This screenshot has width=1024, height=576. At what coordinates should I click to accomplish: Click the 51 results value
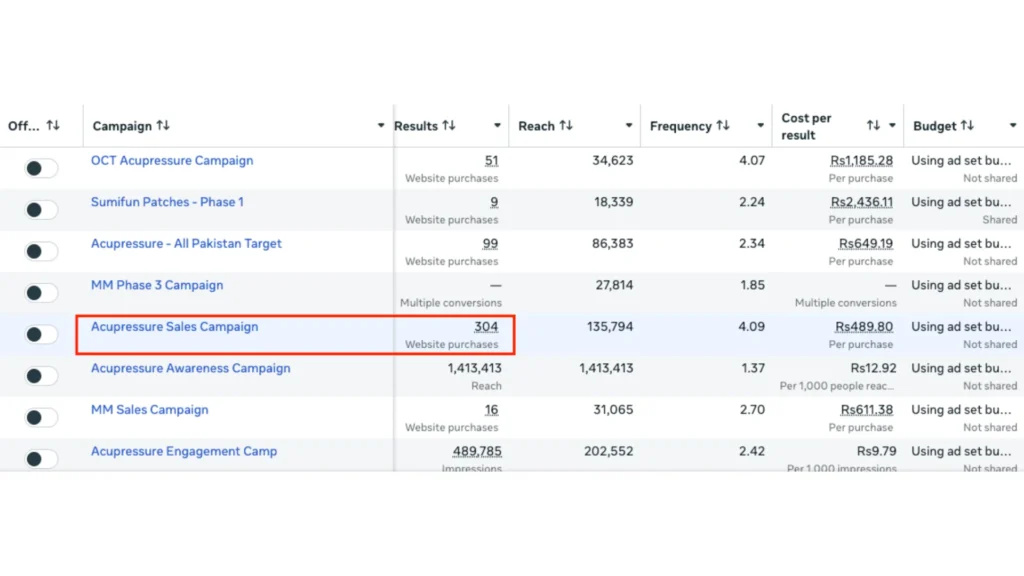pos(491,161)
